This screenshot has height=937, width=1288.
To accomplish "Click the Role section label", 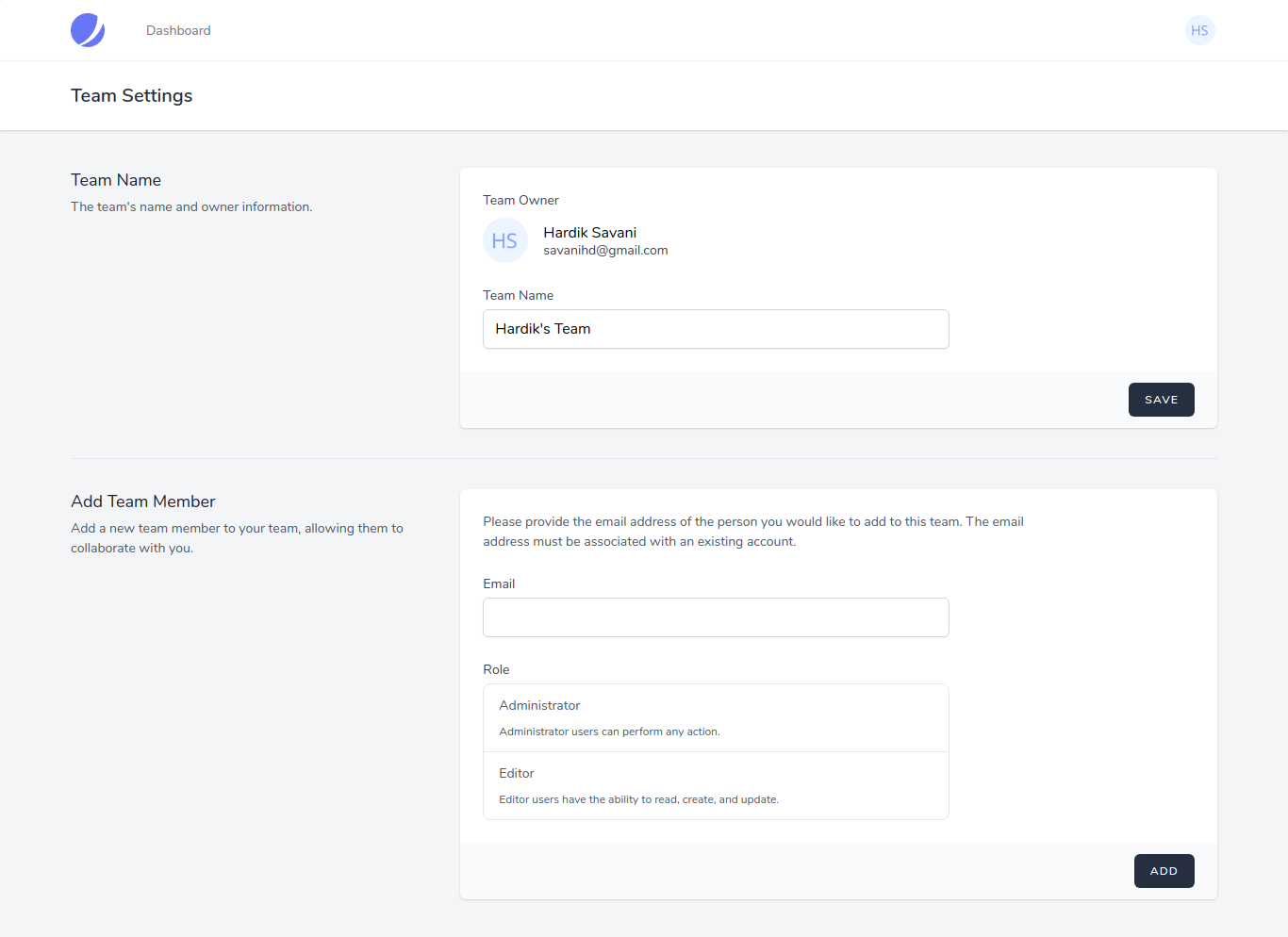I will click(x=496, y=669).
